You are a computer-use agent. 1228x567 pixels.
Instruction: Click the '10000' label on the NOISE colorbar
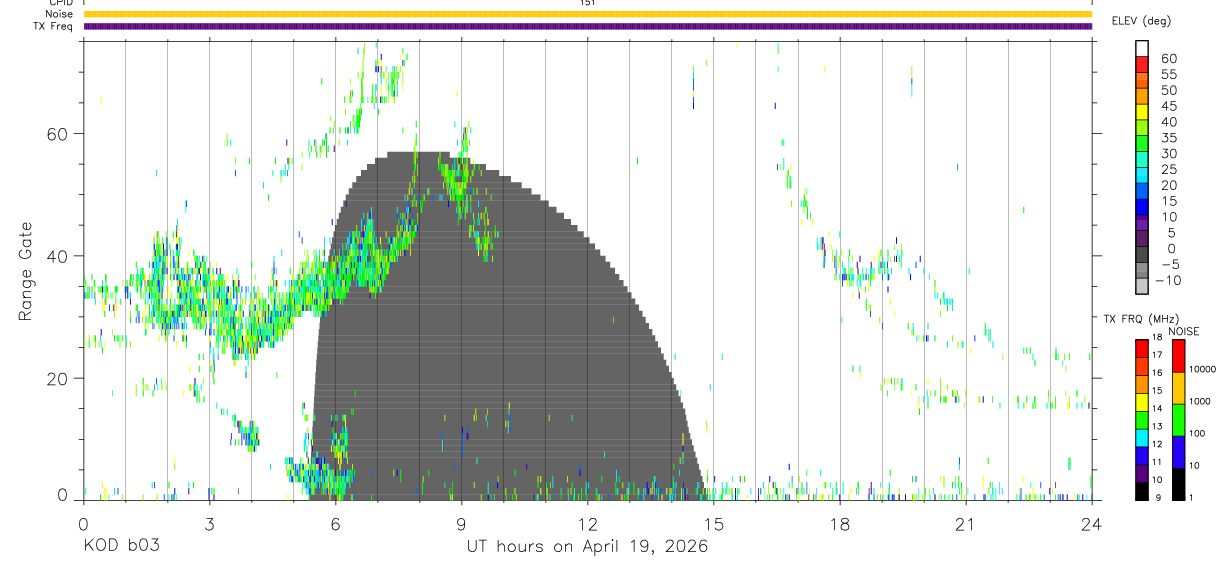pos(1202,369)
